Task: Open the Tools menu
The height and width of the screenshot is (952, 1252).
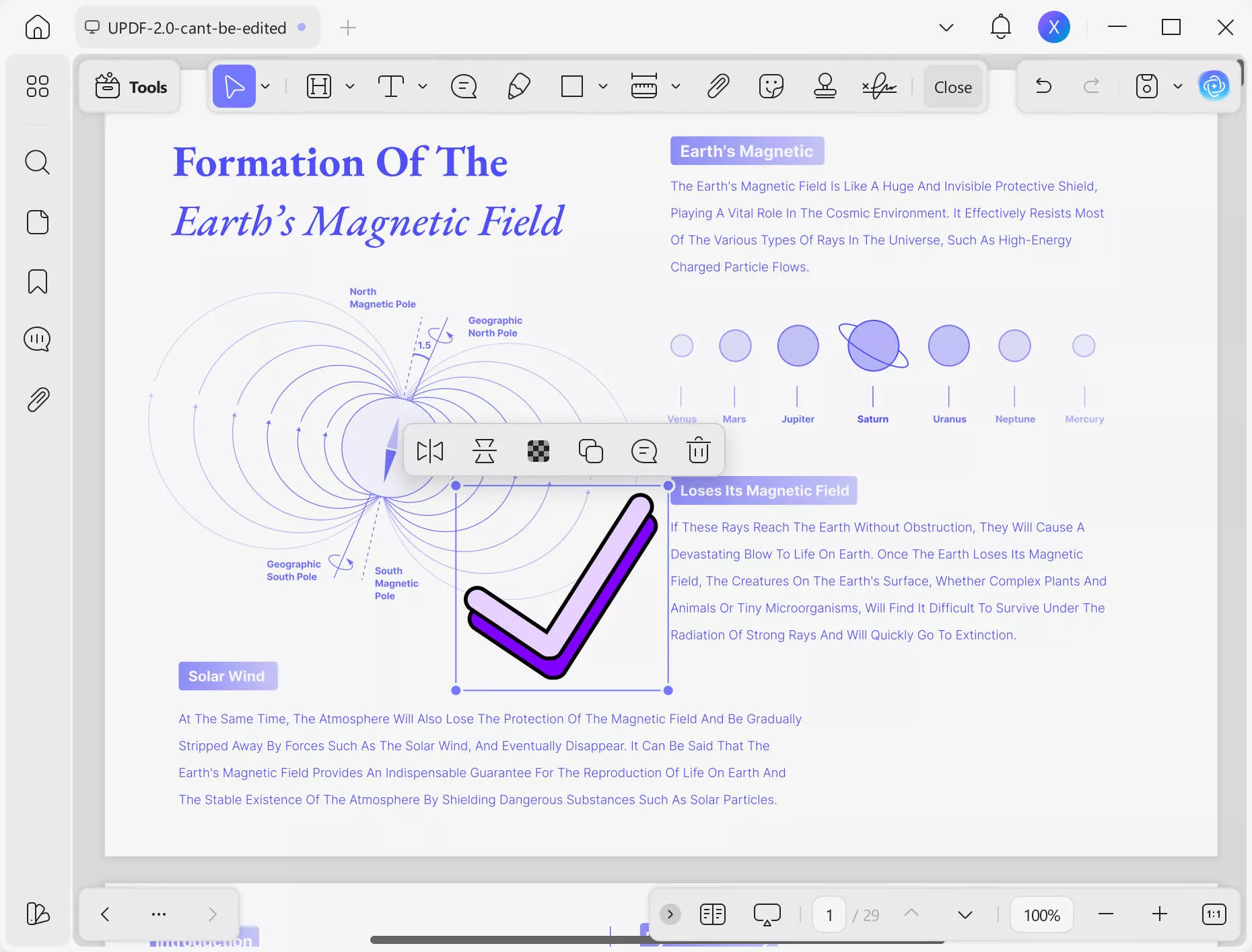Action: click(131, 87)
